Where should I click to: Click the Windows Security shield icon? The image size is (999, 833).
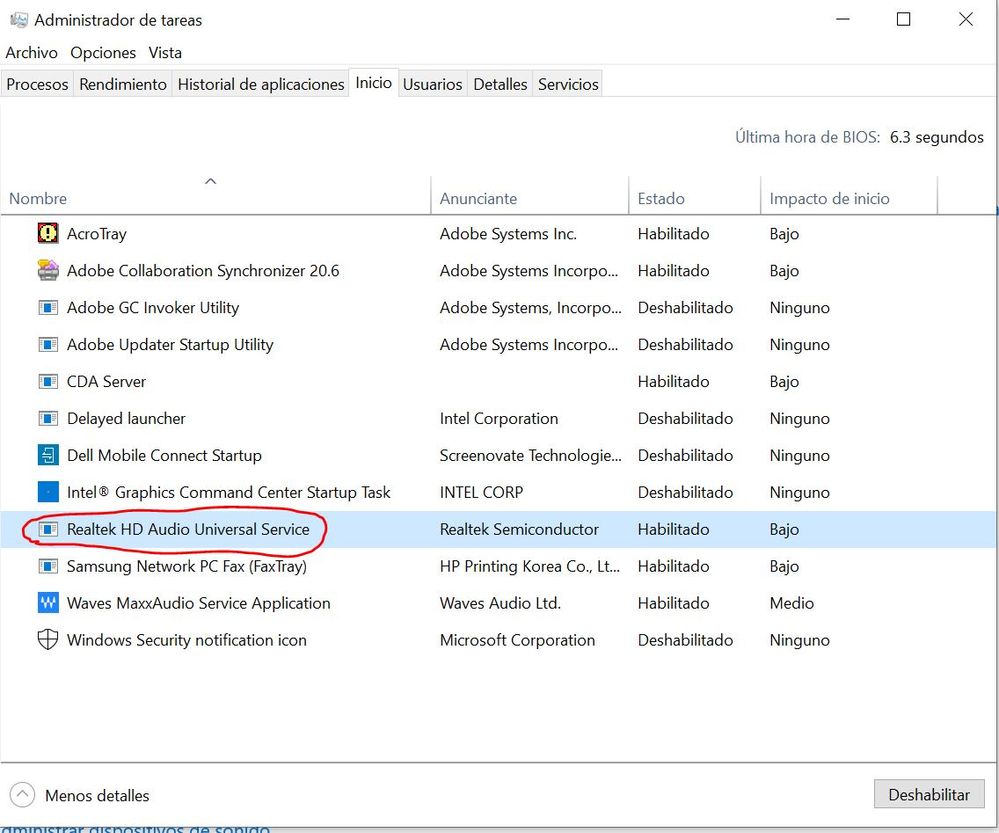pos(48,639)
